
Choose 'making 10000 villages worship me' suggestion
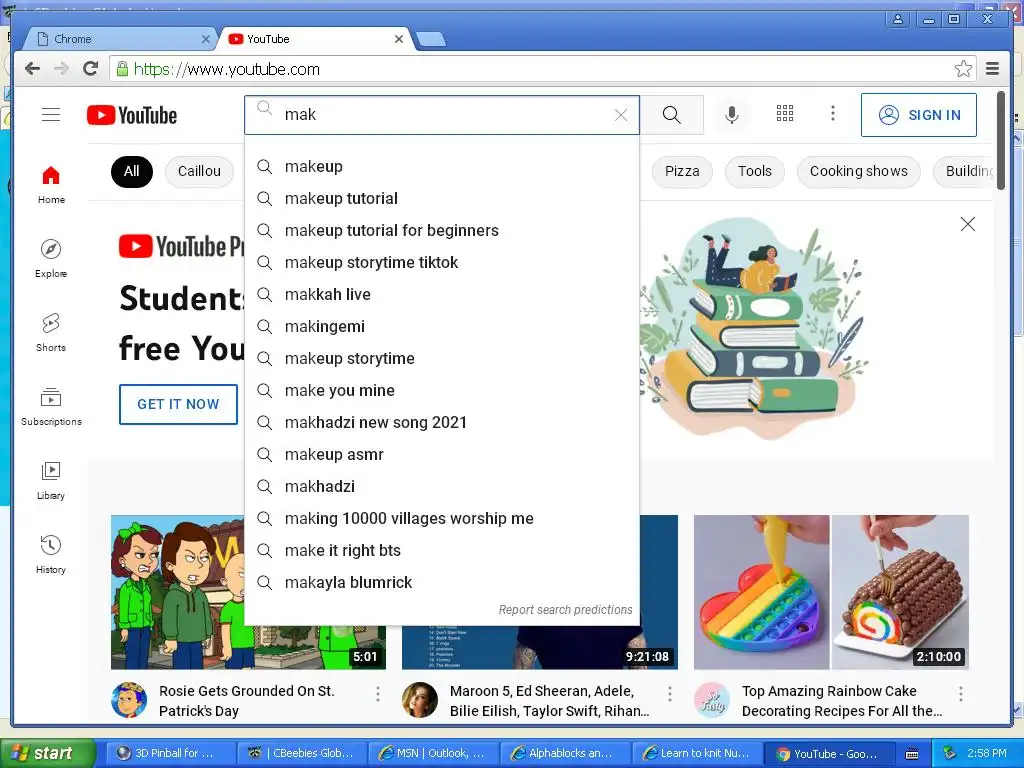pos(442,519)
